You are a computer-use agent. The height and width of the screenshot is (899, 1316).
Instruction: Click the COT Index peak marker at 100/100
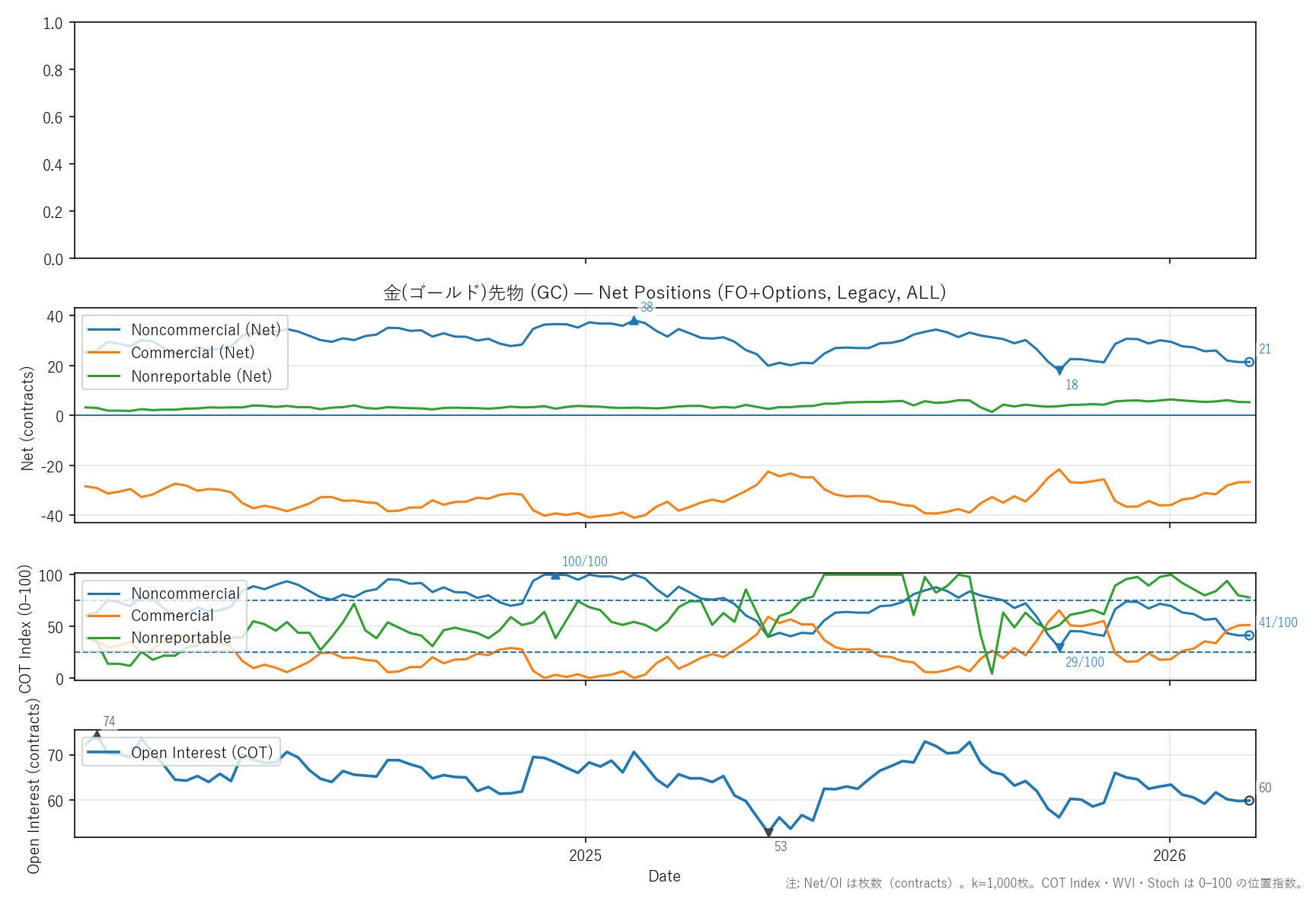coord(555,575)
